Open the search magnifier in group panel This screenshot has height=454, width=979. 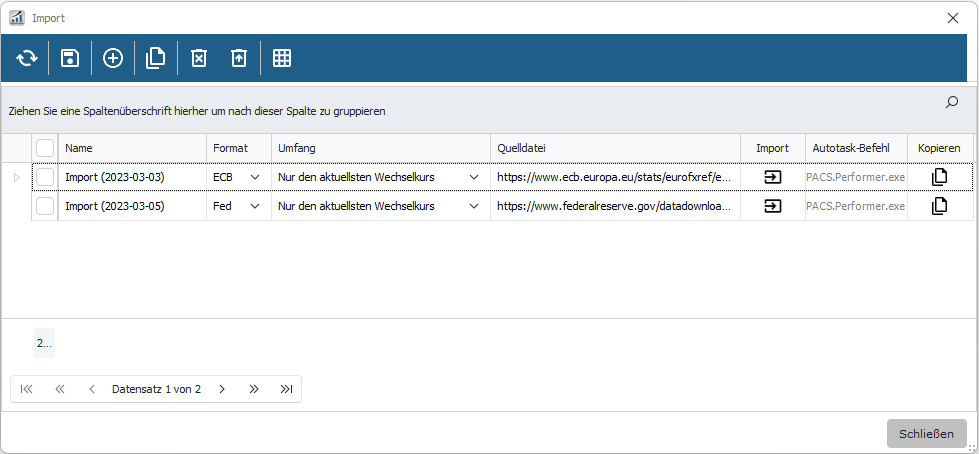951,102
